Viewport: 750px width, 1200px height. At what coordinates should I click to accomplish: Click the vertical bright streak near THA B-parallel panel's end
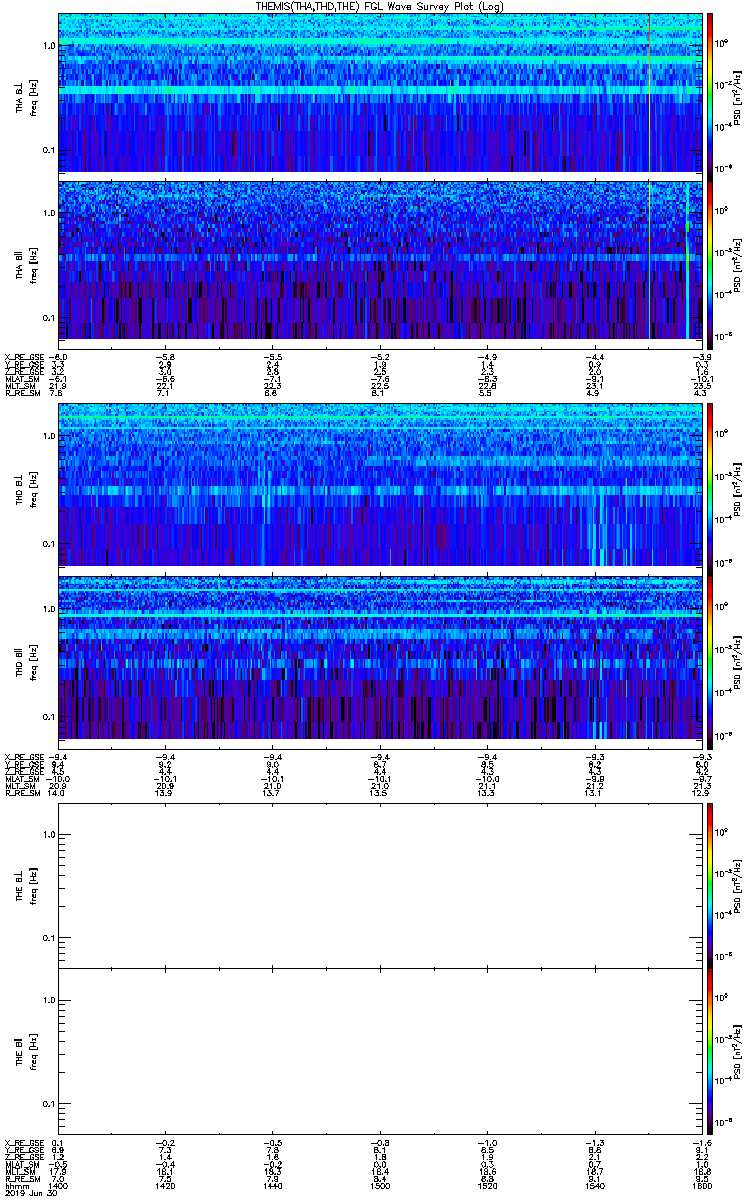(688, 260)
